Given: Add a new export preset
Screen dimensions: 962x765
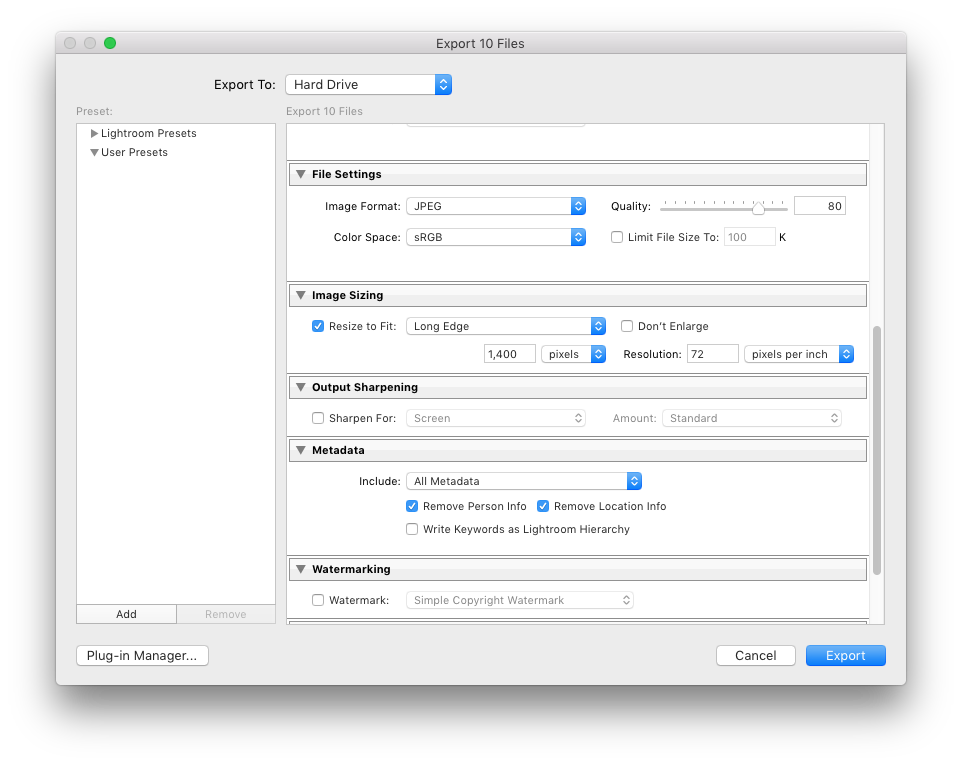Looking at the screenshot, I should 126,614.
